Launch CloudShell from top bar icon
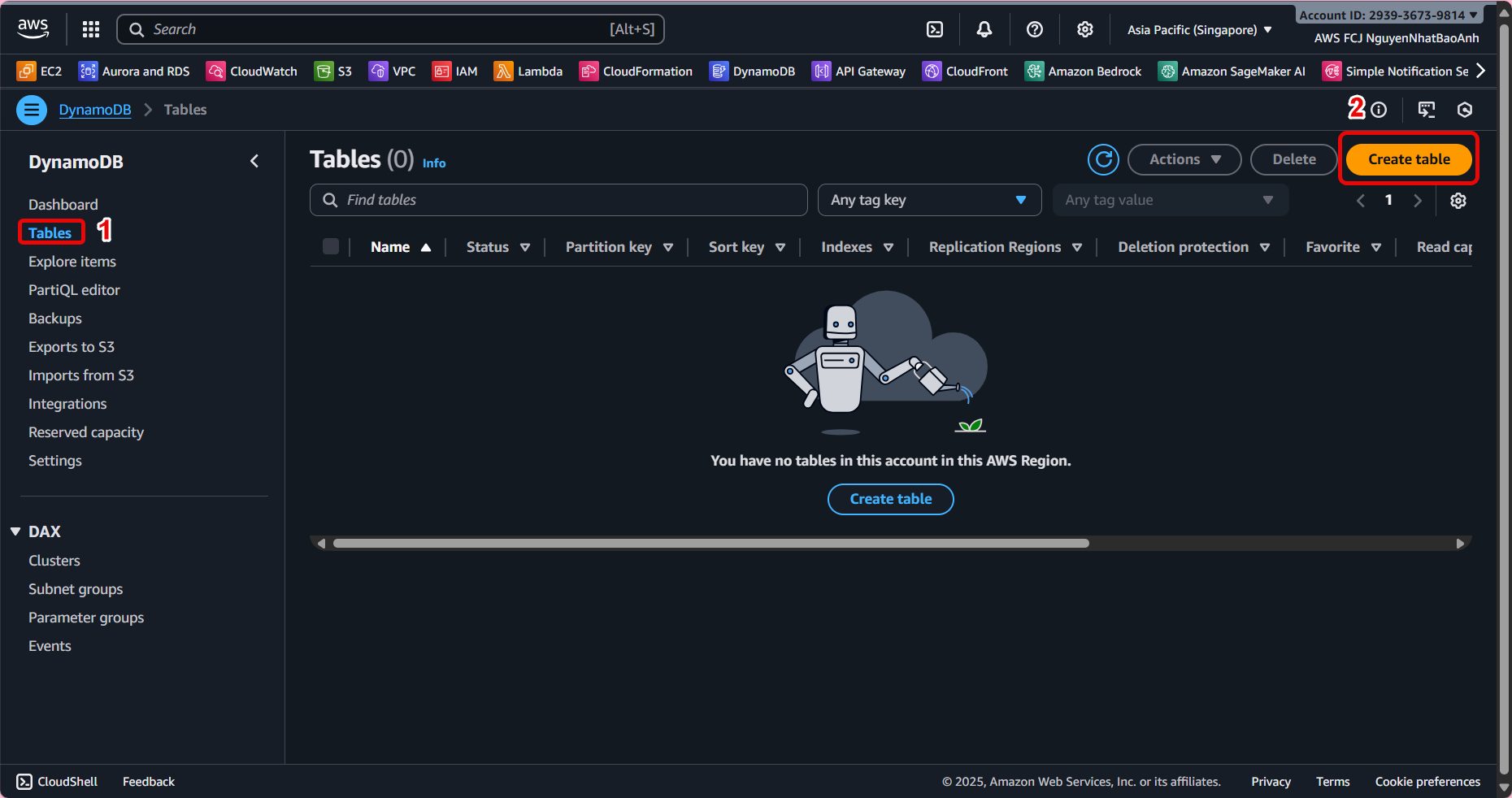Screen dimensions: 1512x798 (x=935, y=29)
